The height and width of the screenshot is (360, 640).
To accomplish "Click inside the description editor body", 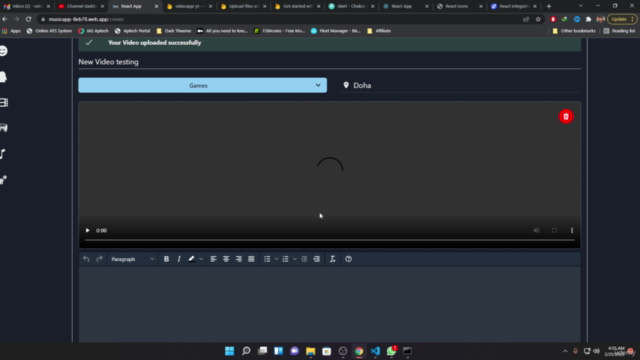I will 329,304.
